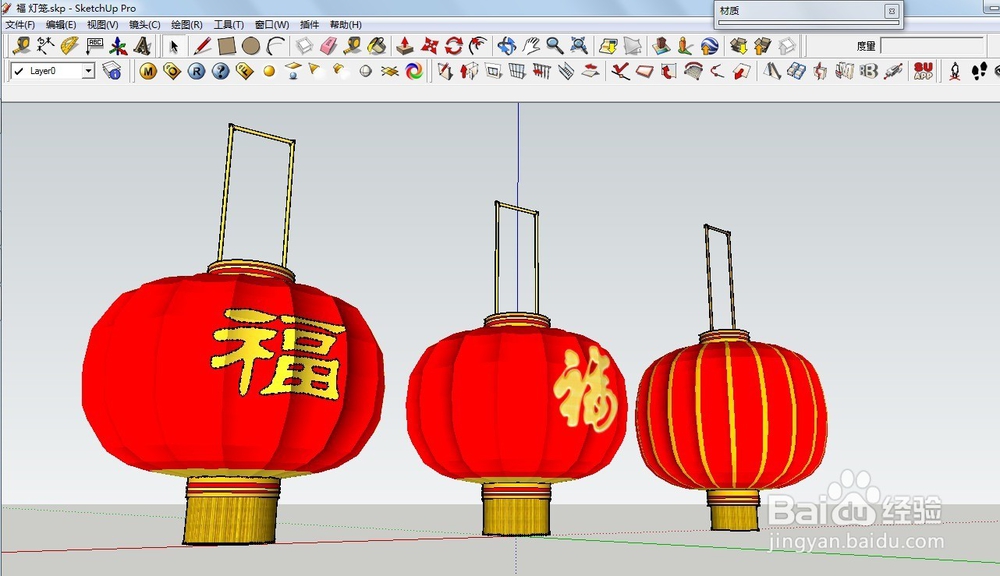Select the 3D Text tool
This screenshot has width=1000, height=576.
[x=142, y=46]
